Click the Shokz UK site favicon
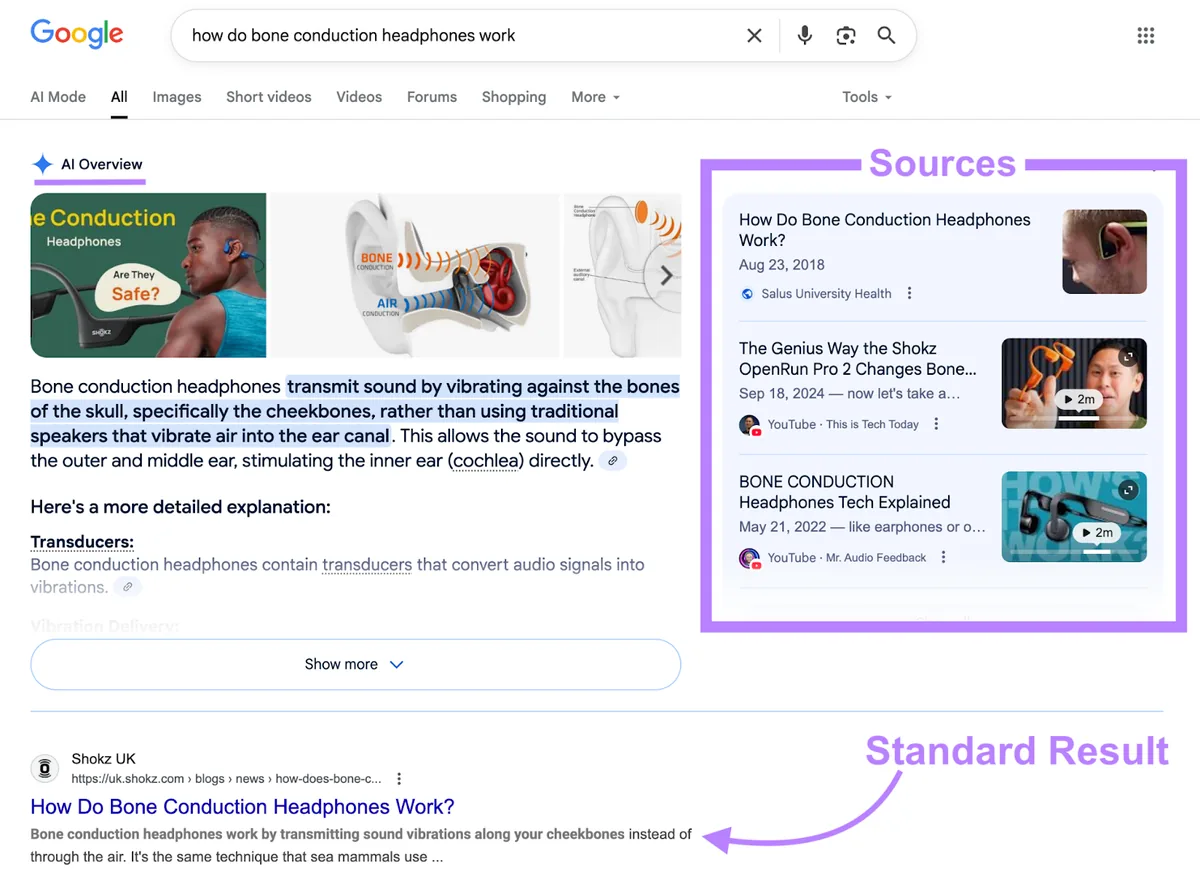Screen dimensions: 1200x886 point(44,768)
